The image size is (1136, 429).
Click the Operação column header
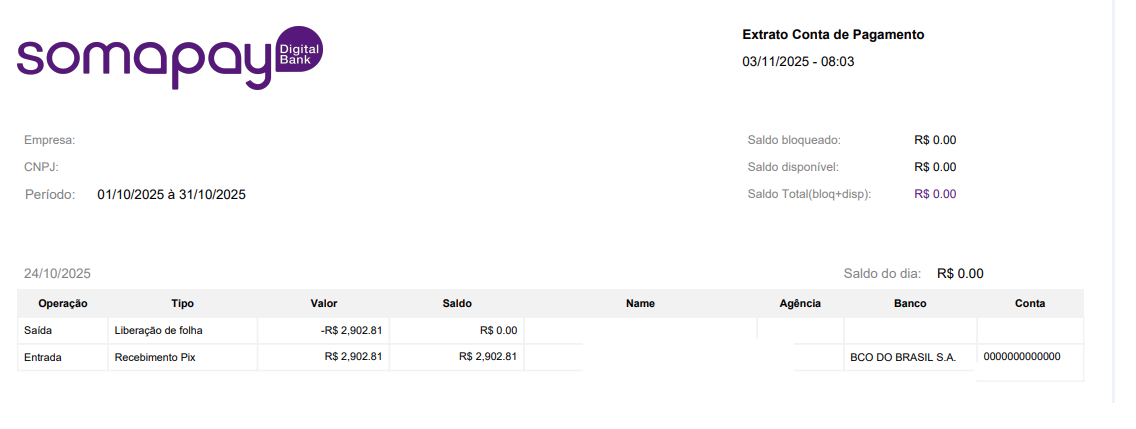(63, 304)
